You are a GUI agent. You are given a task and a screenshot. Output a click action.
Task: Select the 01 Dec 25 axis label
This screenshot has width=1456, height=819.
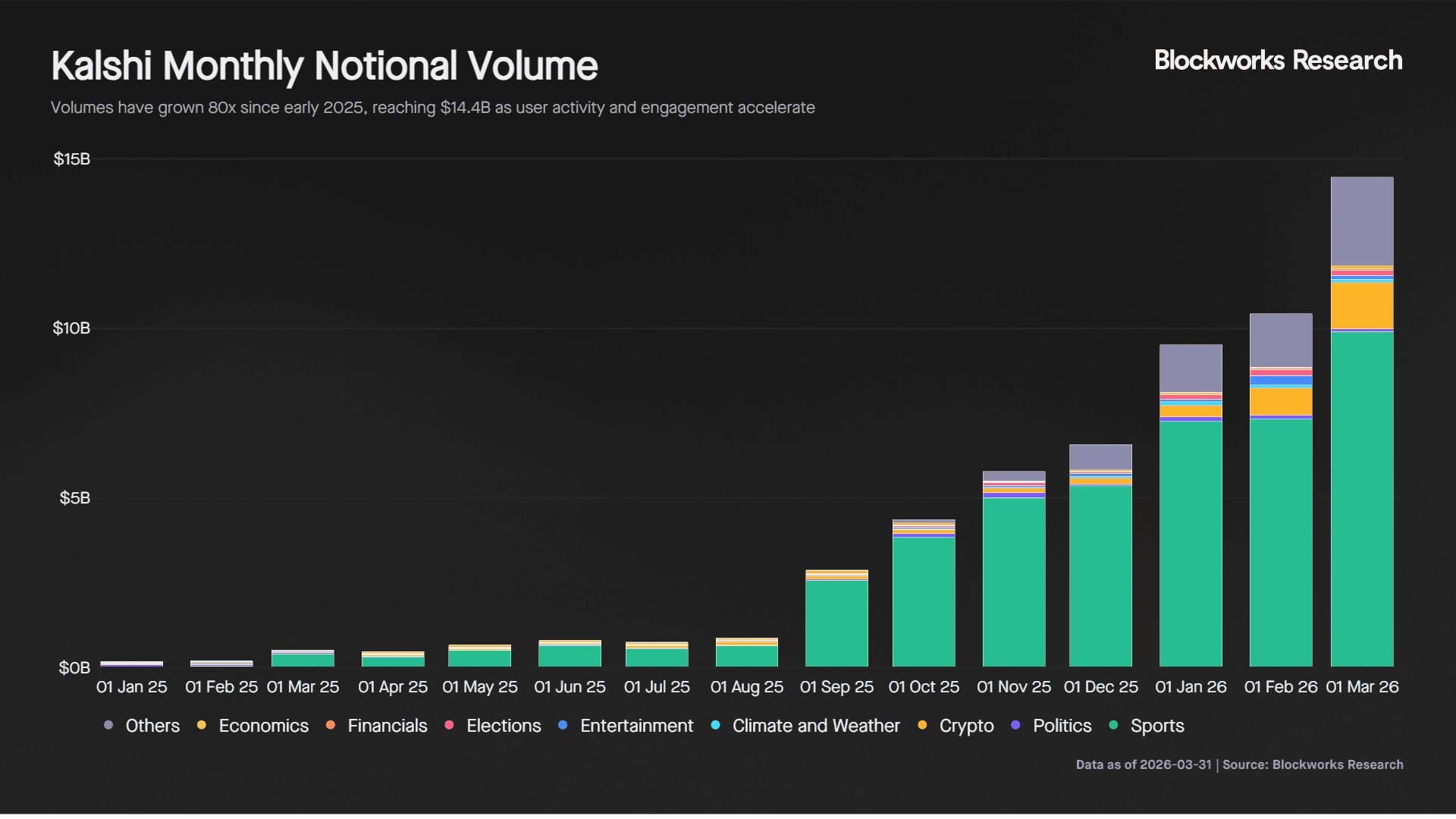click(1101, 686)
